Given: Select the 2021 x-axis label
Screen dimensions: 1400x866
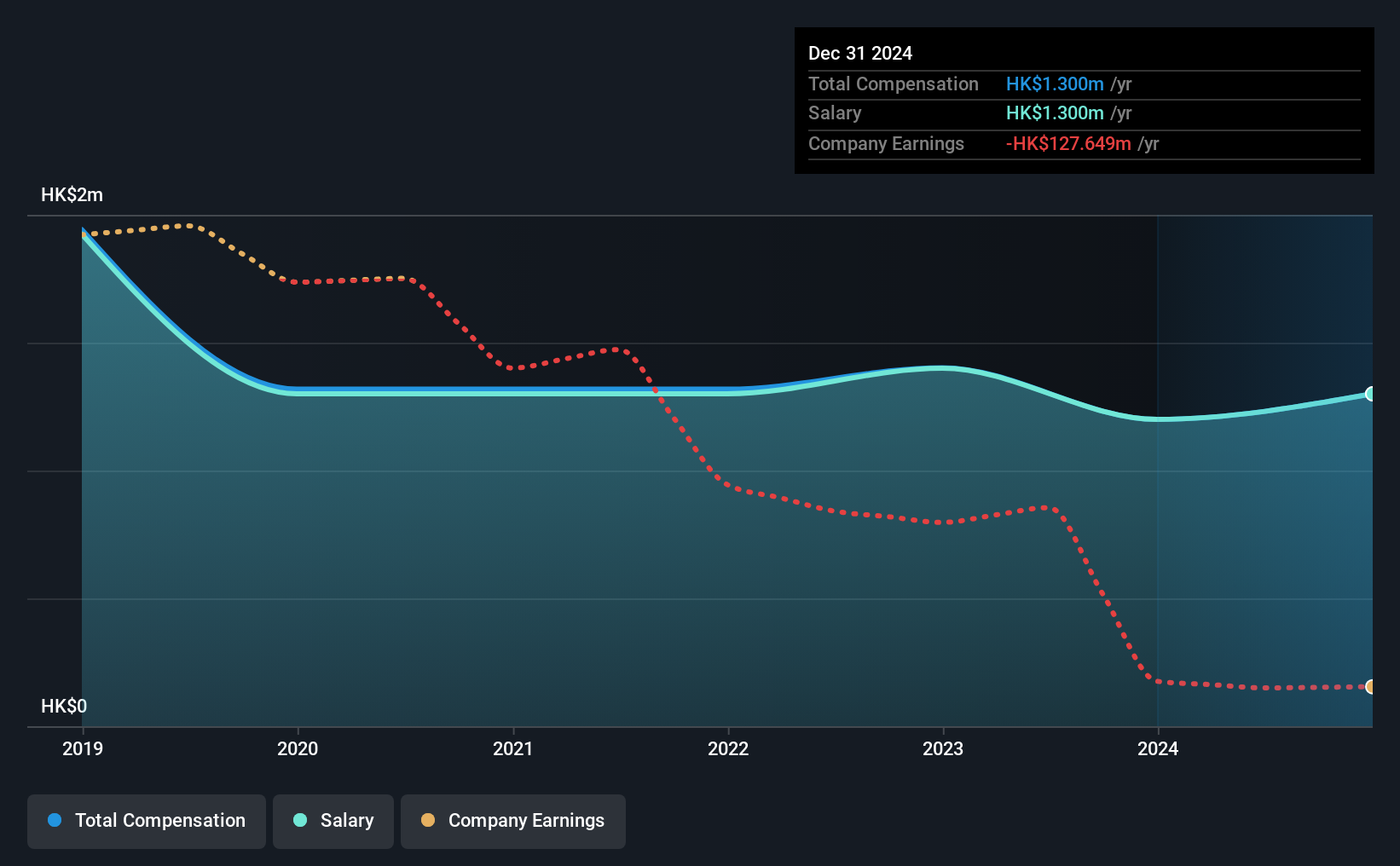Looking at the screenshot, I should [513, 748].
